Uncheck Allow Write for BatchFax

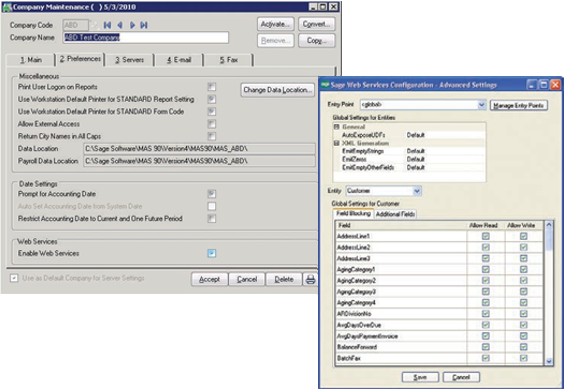[x=523, y=358]
